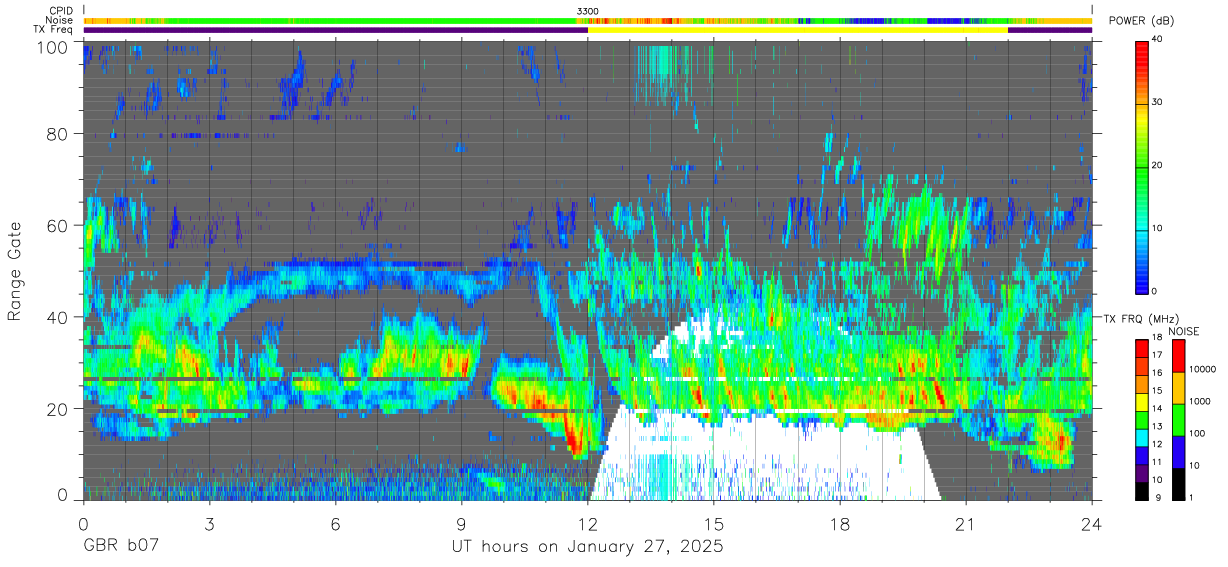Click the 60 tick on Range Gate axis

pyautogui.click(x=58, y=226)
